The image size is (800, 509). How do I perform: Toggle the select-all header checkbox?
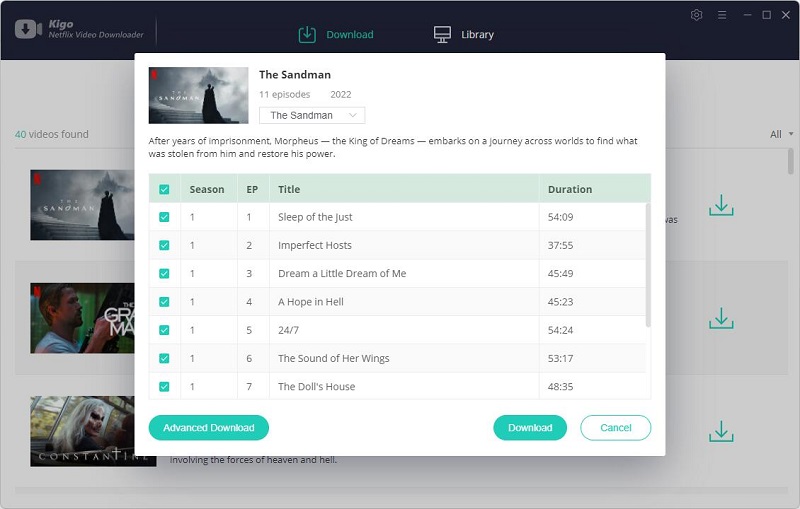164,190
